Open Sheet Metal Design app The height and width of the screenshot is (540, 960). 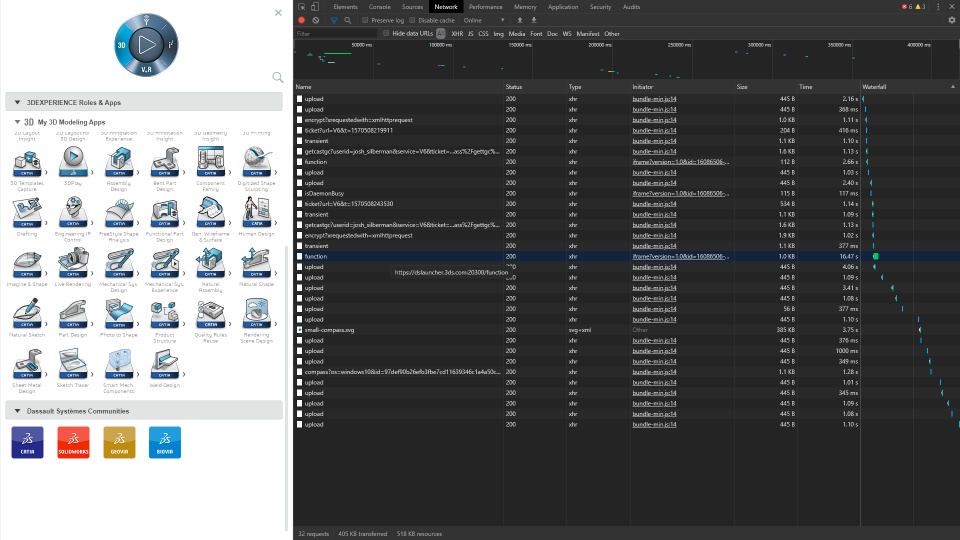coord(27,365)
